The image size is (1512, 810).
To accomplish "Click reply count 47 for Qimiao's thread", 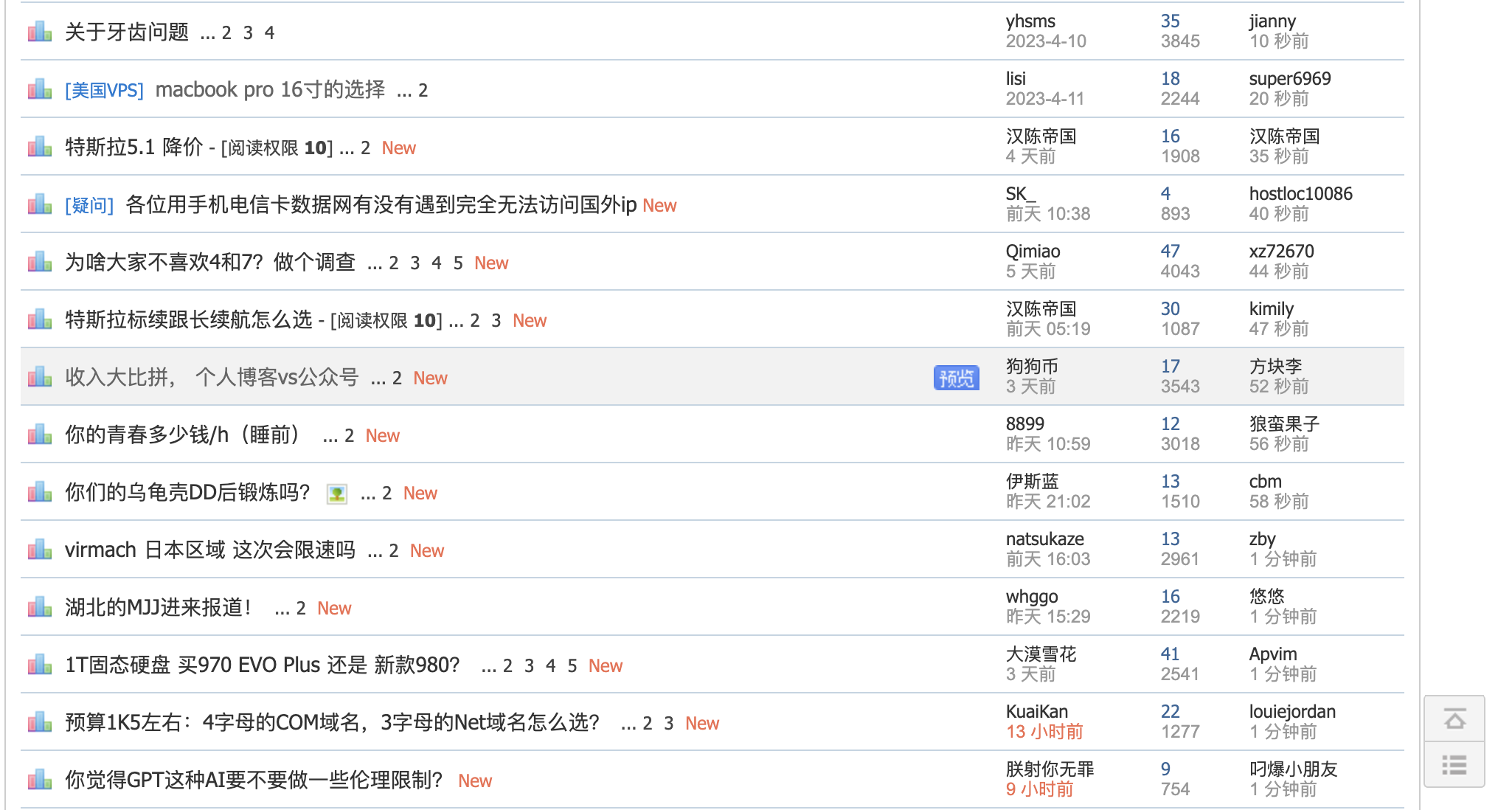I will [1170, 252].
